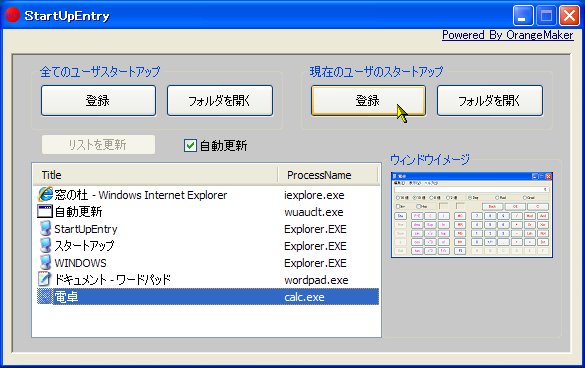
Task: Click the リストを更新 button
Action: tap(98, 144)
